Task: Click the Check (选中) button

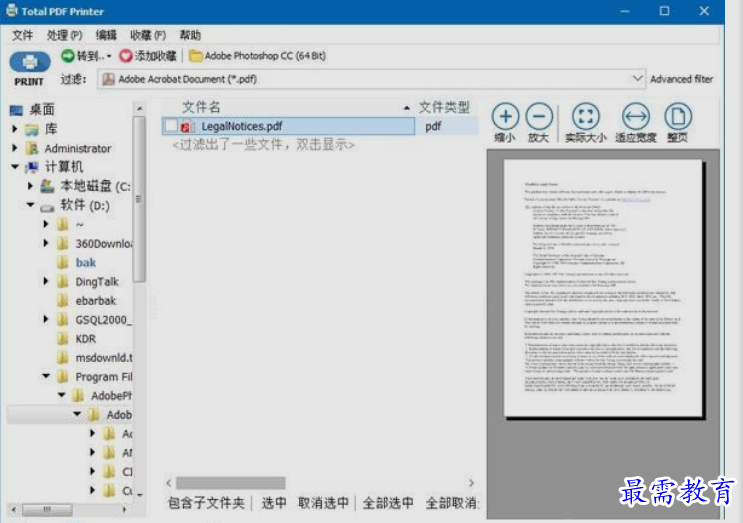Action: [274, 503]
